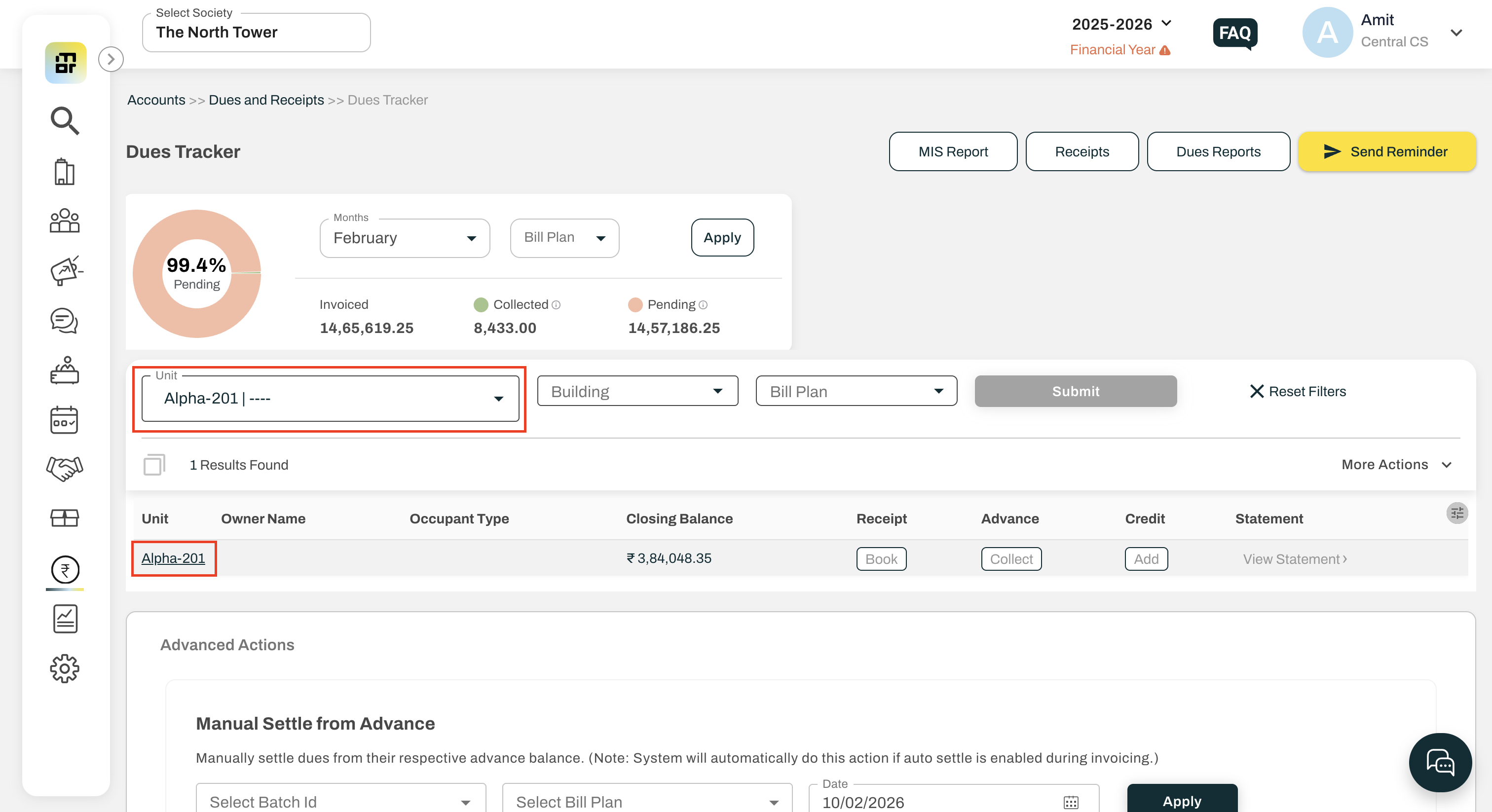Click the Pending info icon
Image resolution: width=1492 pixels, height=812 pixels.
[x=703, y=305]
